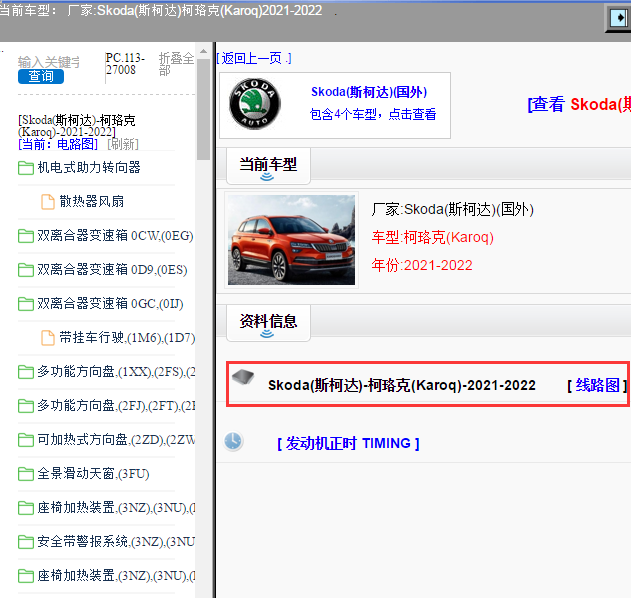Click the Skoda Auto logo image
This screenshot has height=598, width=631.
coord(255,104)
